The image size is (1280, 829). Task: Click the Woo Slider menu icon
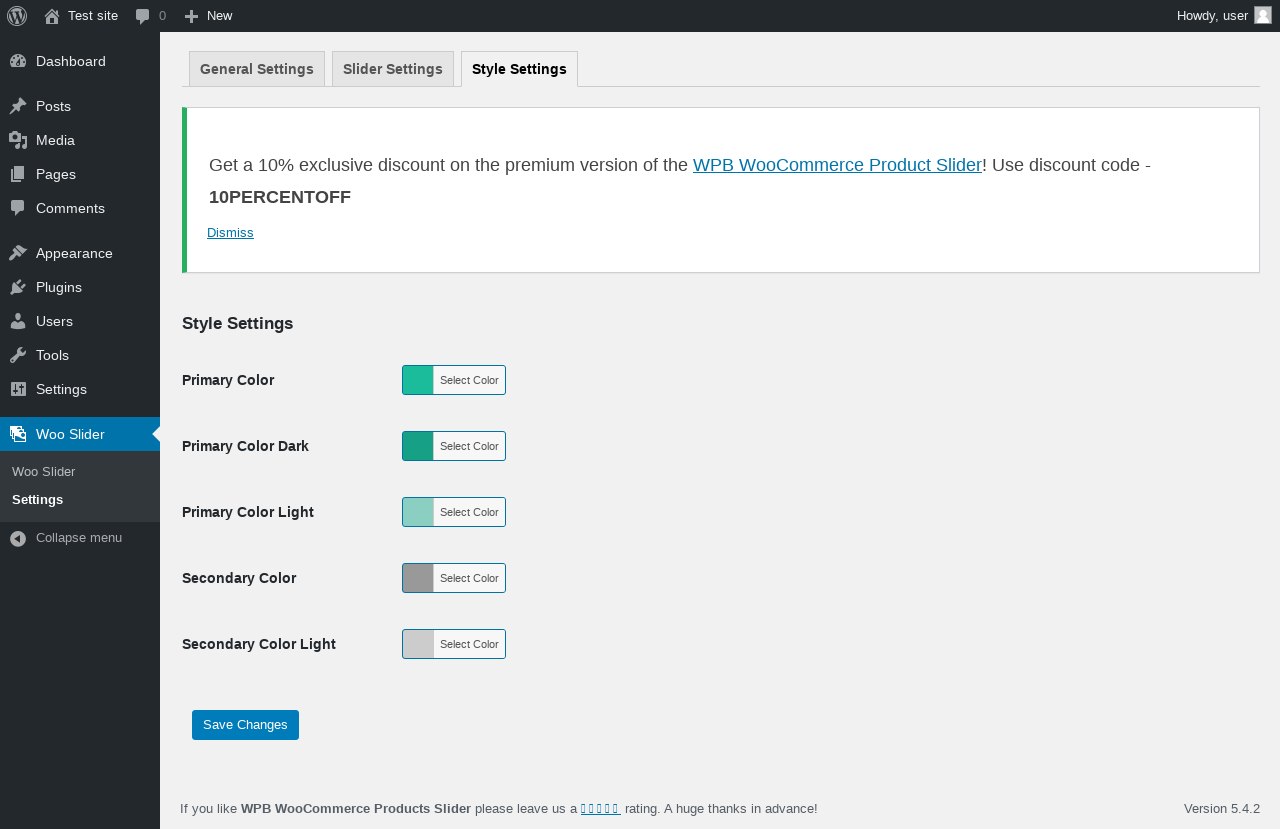[18, 434]
